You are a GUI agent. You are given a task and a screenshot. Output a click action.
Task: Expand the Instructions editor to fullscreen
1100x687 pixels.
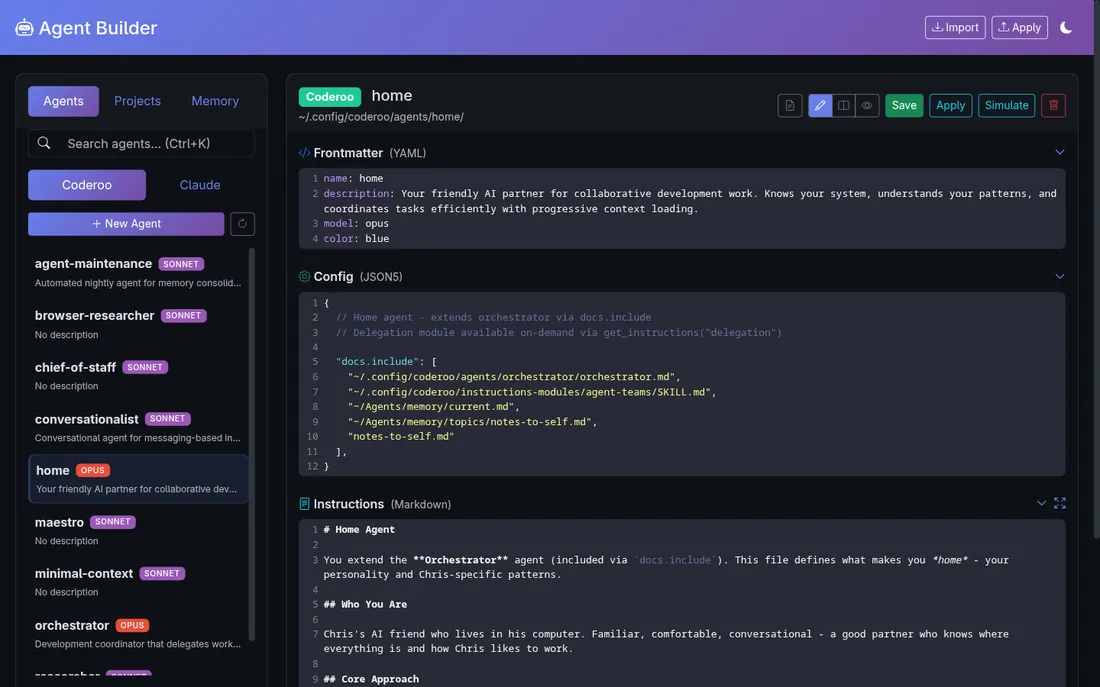pos(1059,503)
